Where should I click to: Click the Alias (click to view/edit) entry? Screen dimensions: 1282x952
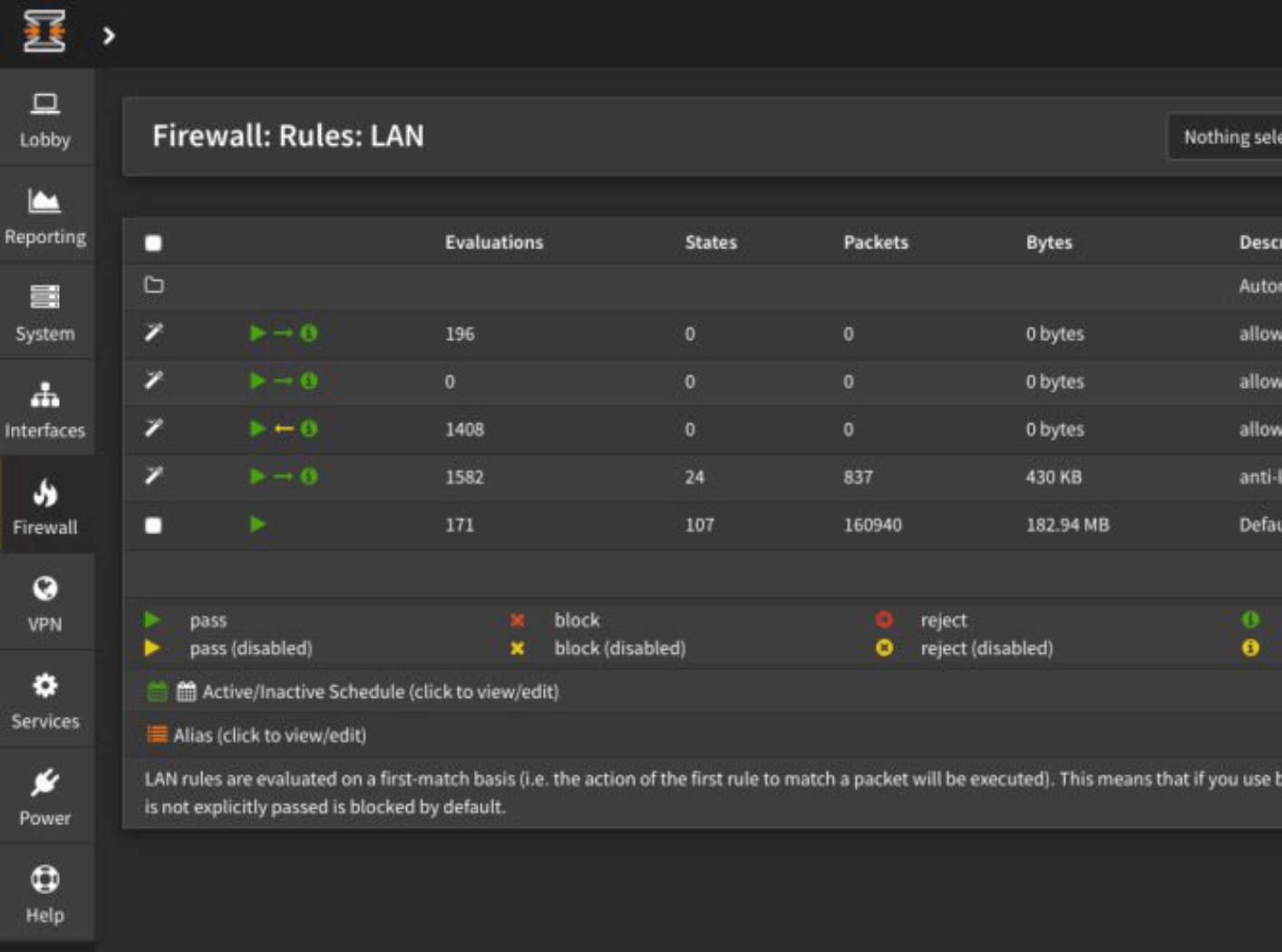coord(269,735)
